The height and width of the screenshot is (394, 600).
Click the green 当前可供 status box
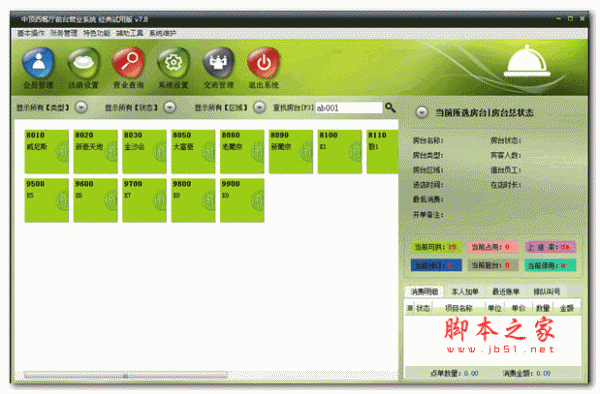[x=436, y=247]
